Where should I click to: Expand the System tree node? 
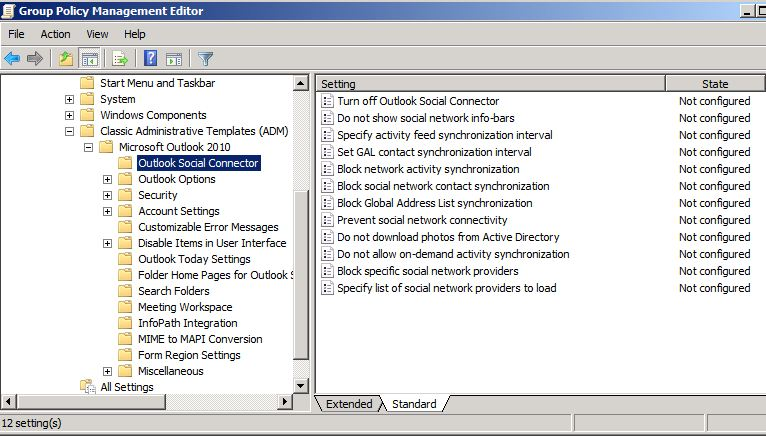tap(69, 99)
